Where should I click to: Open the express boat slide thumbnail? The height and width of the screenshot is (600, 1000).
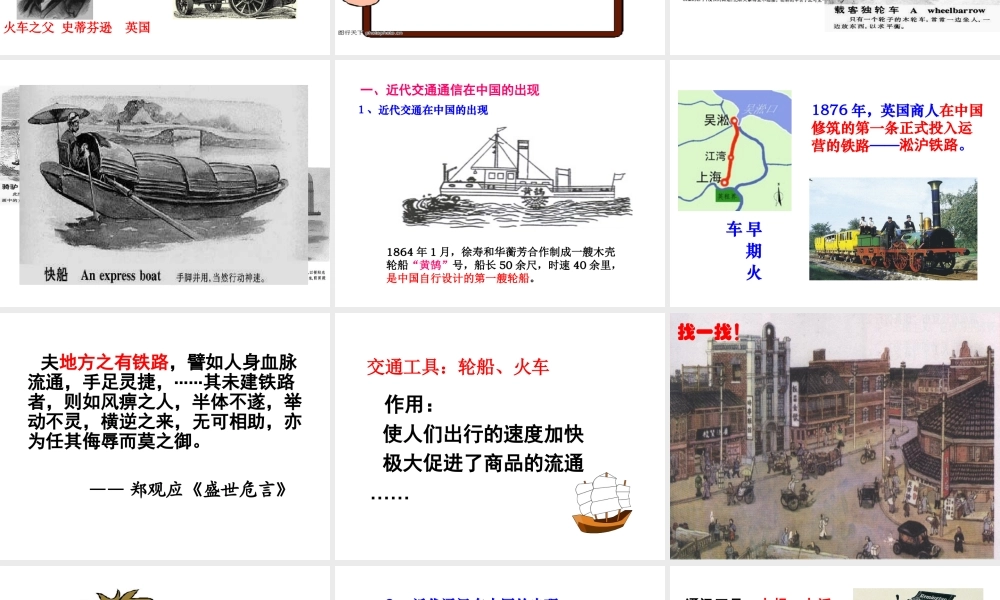pyautogui.click(x=165, y=183)
